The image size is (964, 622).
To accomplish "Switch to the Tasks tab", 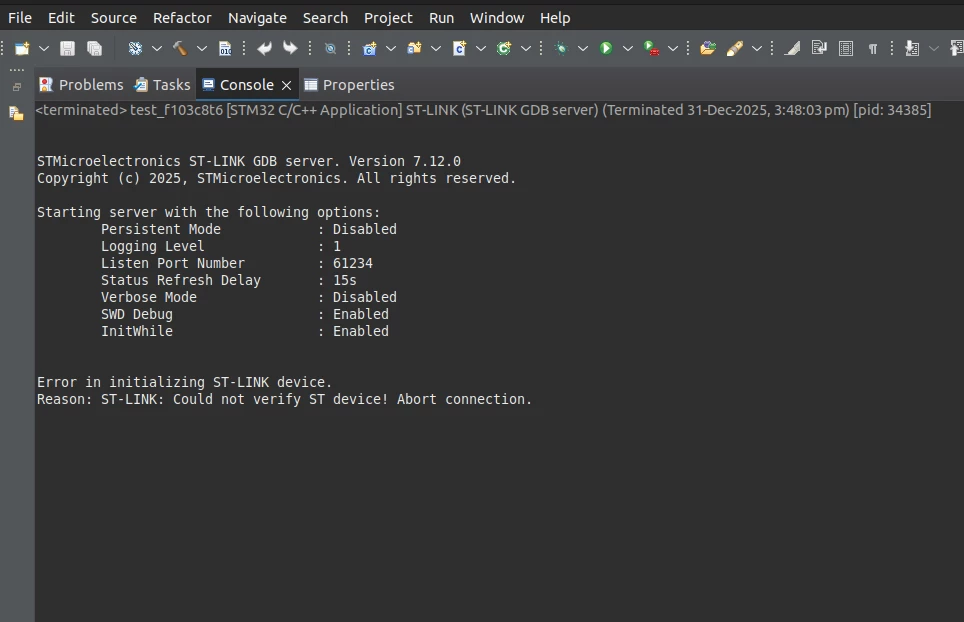I will click(162, 85).
